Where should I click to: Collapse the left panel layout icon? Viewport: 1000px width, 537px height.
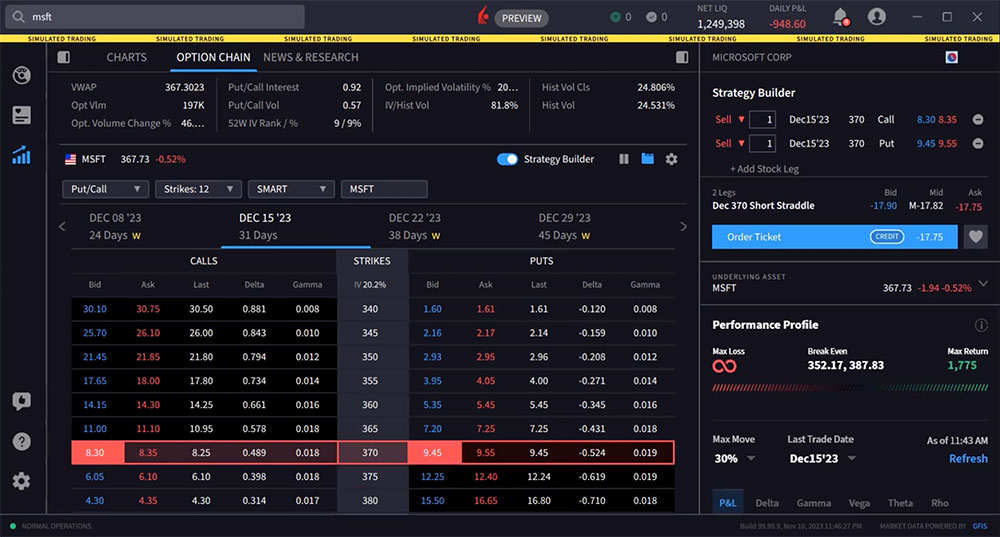click(x=64, y=57)
